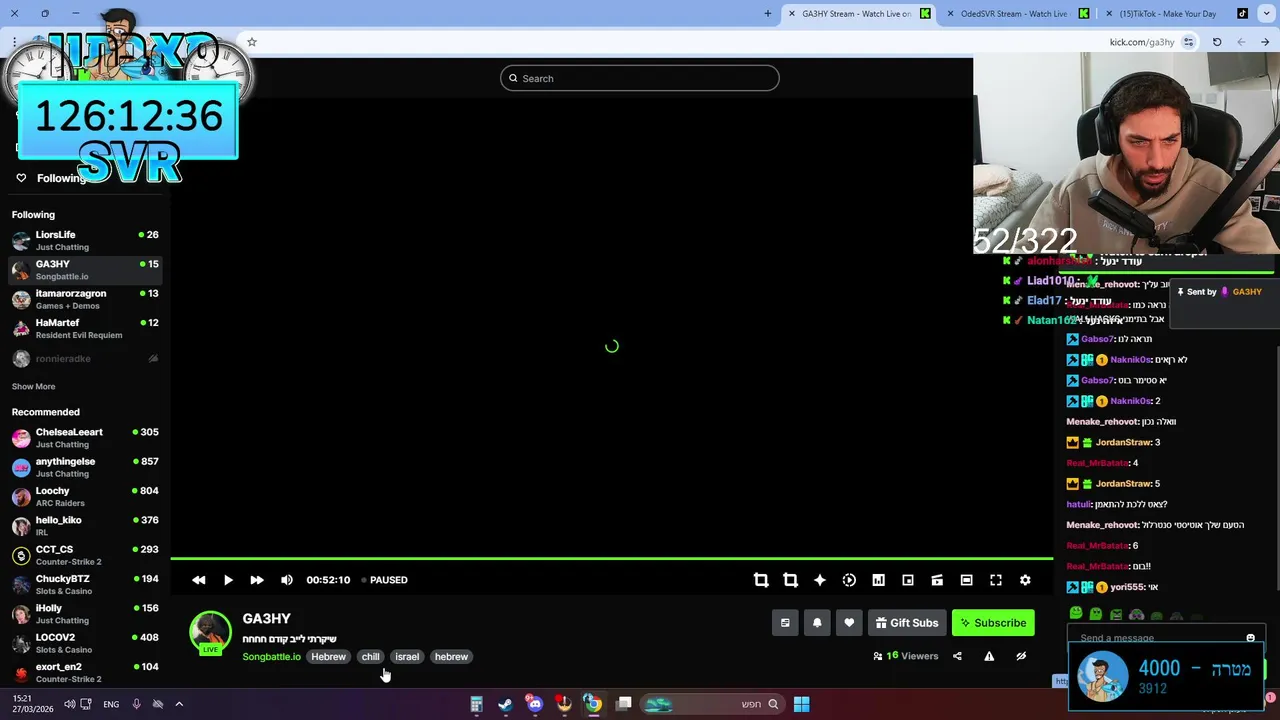
Task: Open the channel page icon next to bell
Action: click(785, 623)
